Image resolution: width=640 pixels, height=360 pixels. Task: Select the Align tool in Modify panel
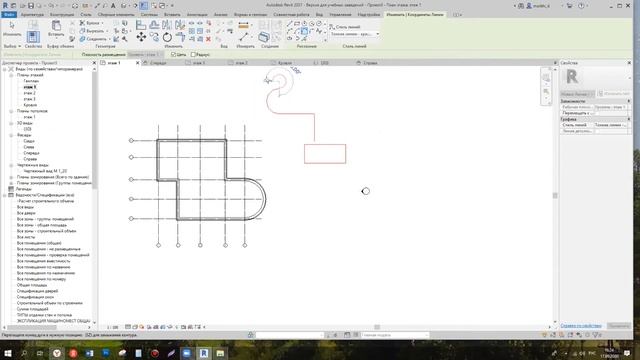[141, 25]
